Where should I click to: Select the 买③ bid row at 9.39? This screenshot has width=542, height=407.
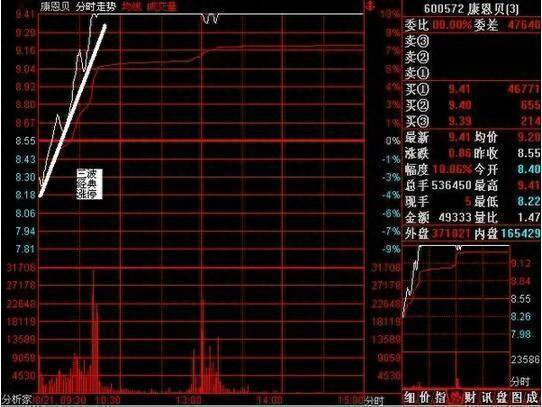471,121
